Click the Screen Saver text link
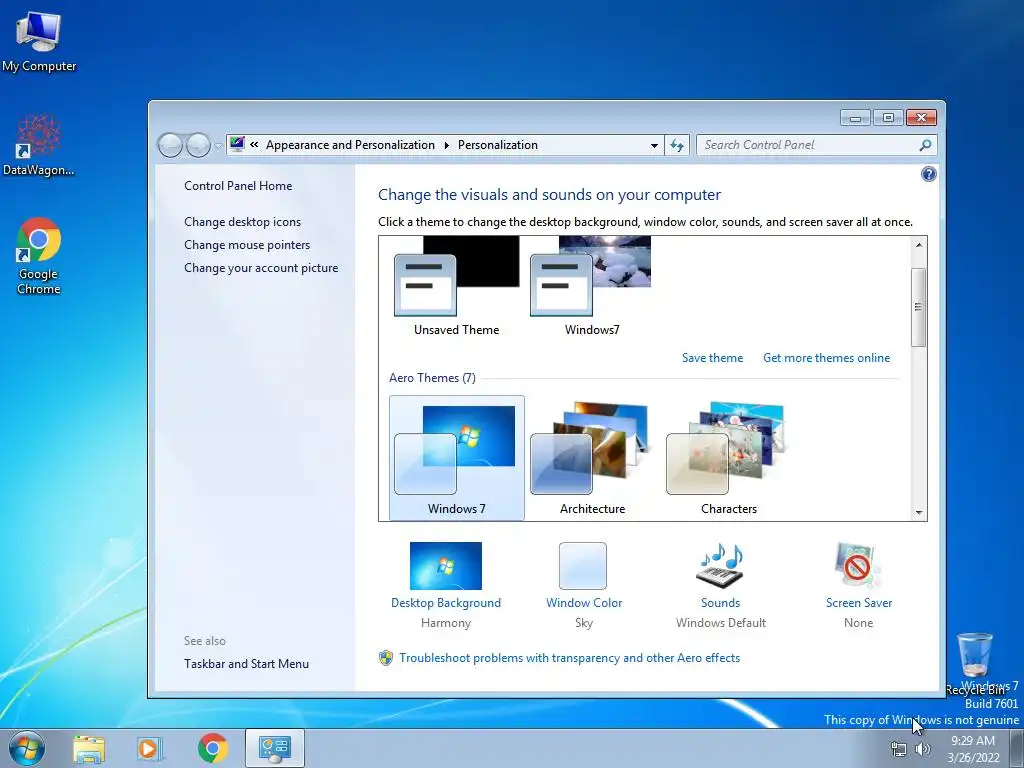 [x=859, y=603]
